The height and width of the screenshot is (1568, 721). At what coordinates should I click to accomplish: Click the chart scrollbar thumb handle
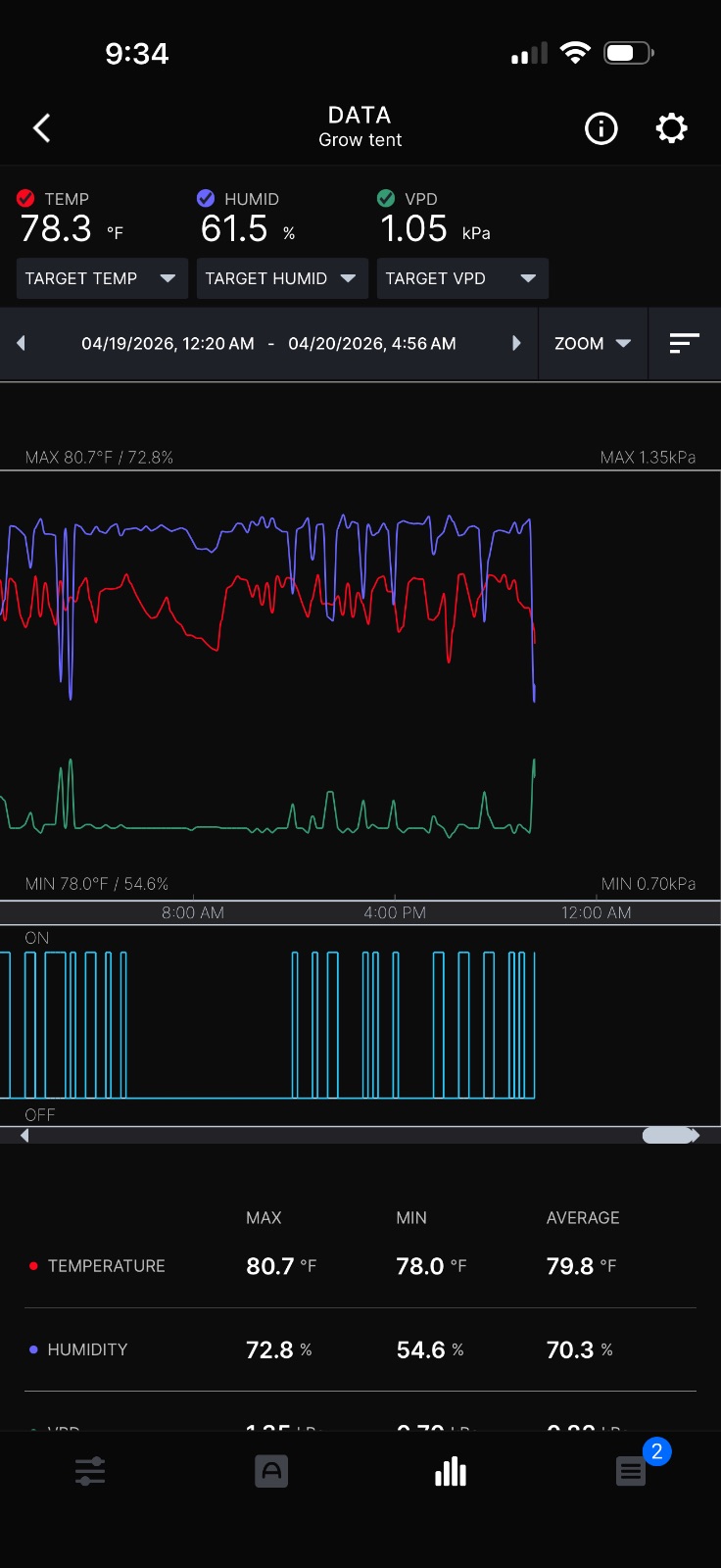668,1135
